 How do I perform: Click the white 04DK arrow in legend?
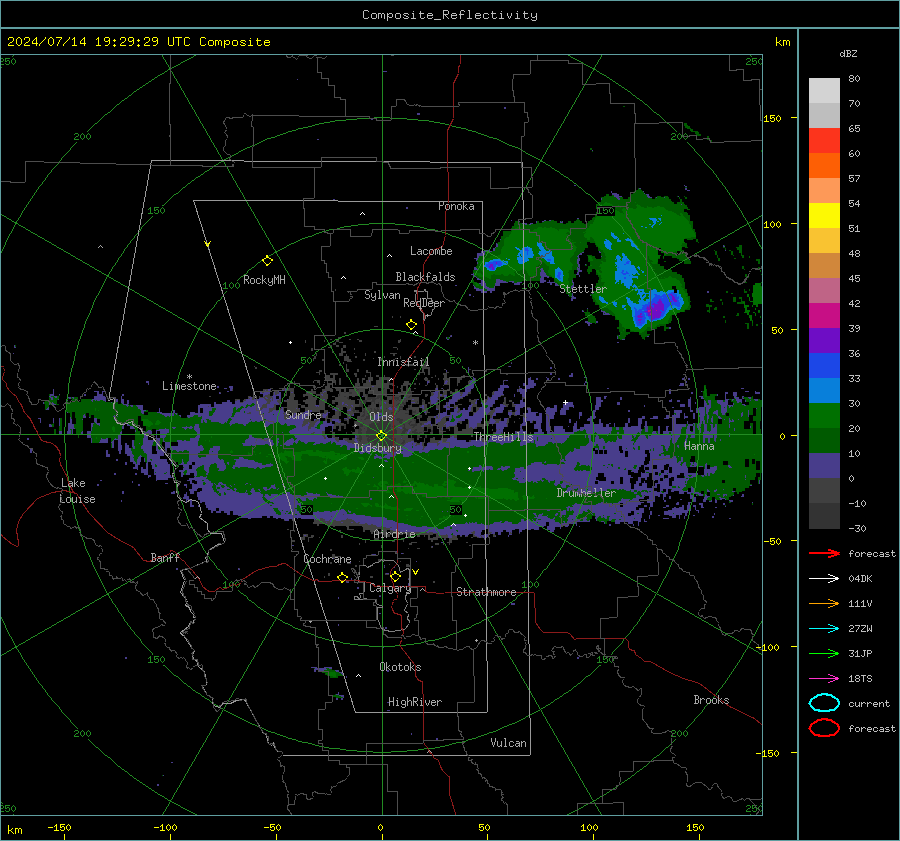pos(824,579)
